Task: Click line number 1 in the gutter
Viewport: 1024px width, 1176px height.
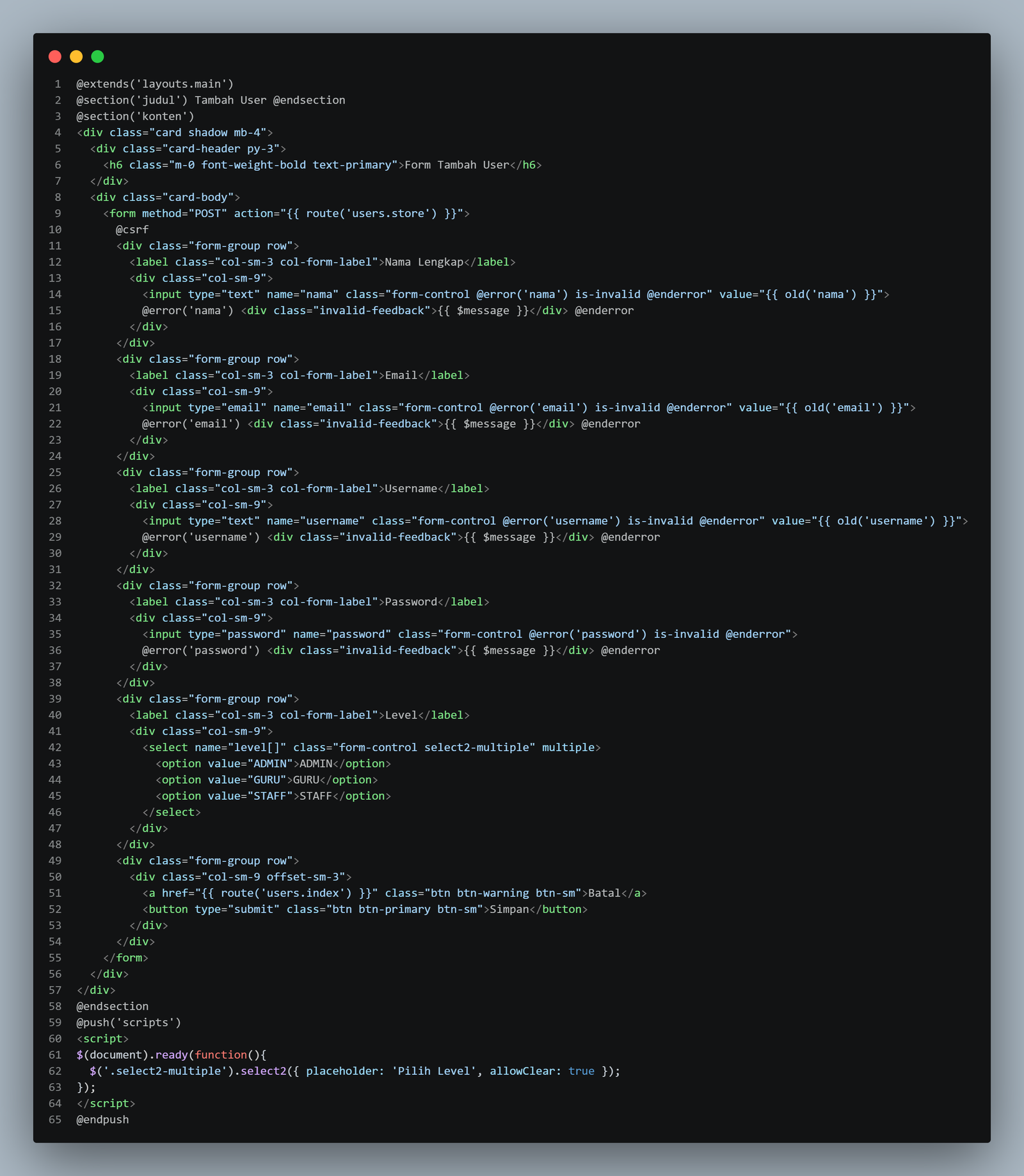Action: [58, 84]
